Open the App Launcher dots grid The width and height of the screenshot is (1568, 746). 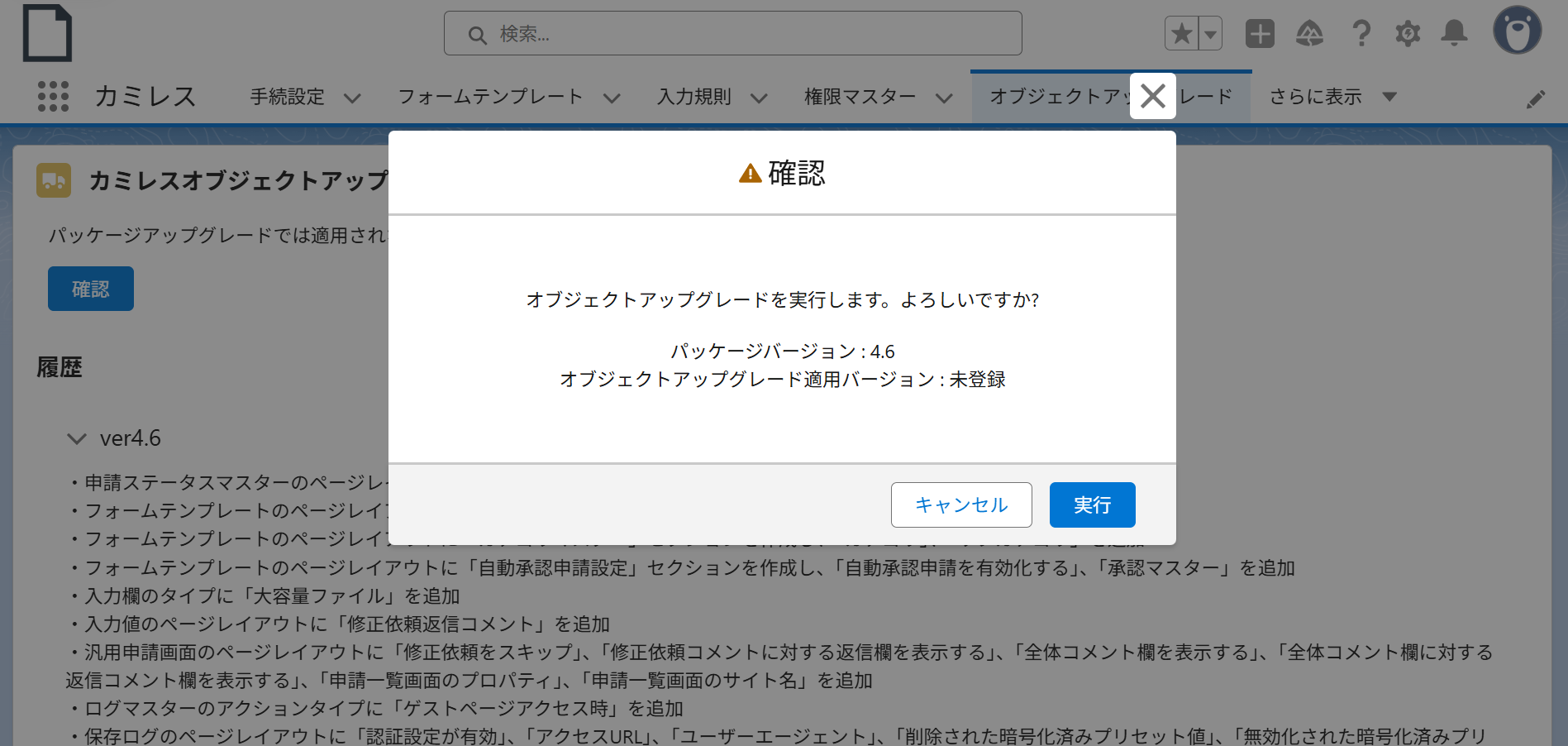53,96
